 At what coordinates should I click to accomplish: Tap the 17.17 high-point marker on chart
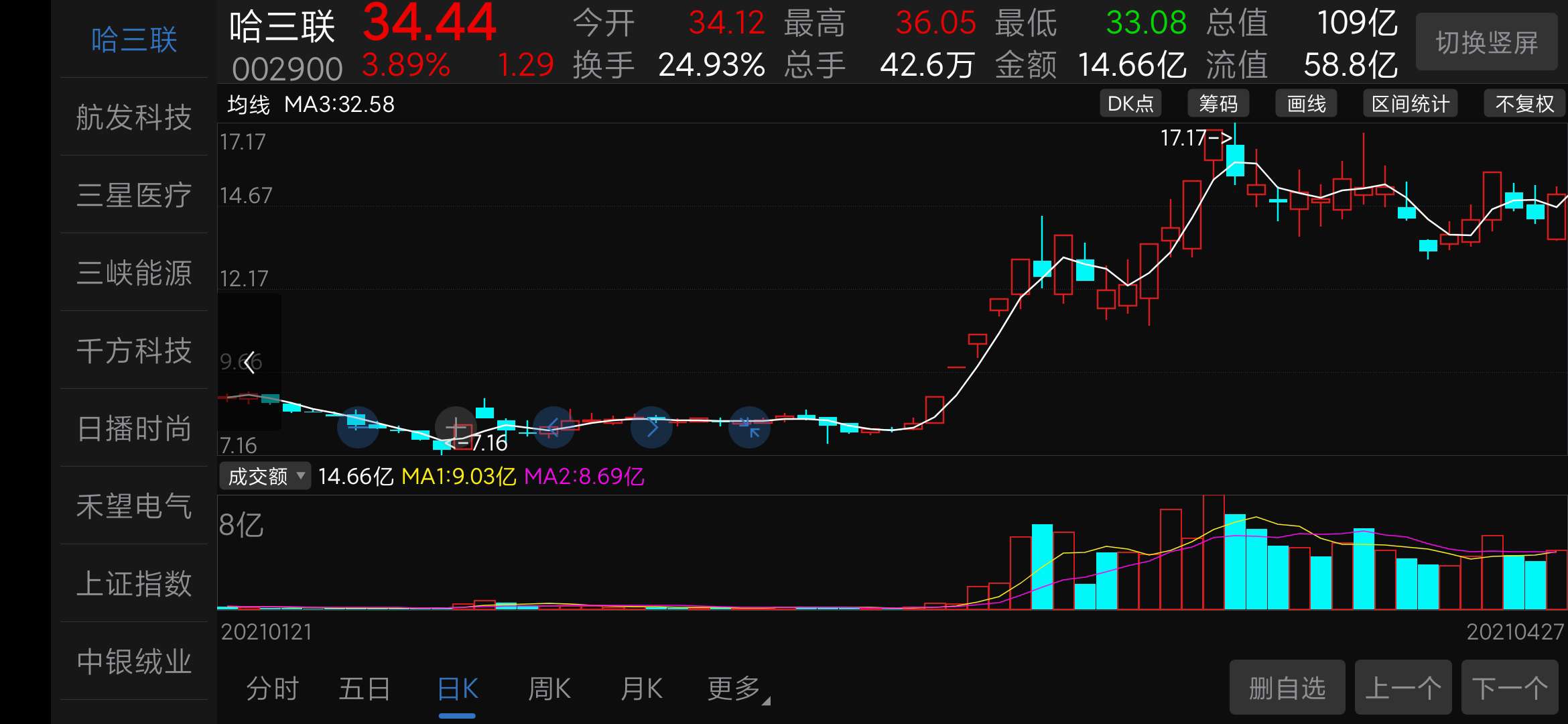[1196, 138]
